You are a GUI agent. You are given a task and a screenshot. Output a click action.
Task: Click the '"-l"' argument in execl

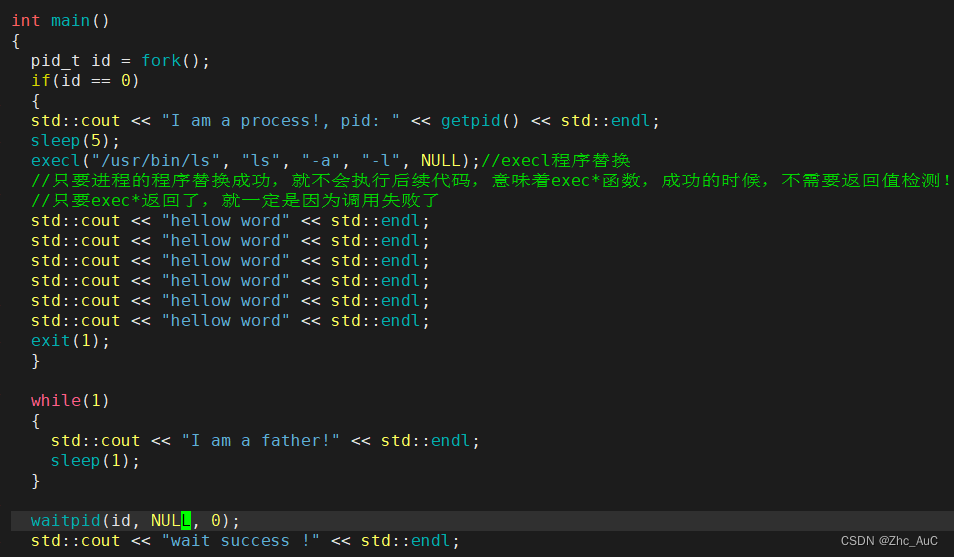point(381,161)
